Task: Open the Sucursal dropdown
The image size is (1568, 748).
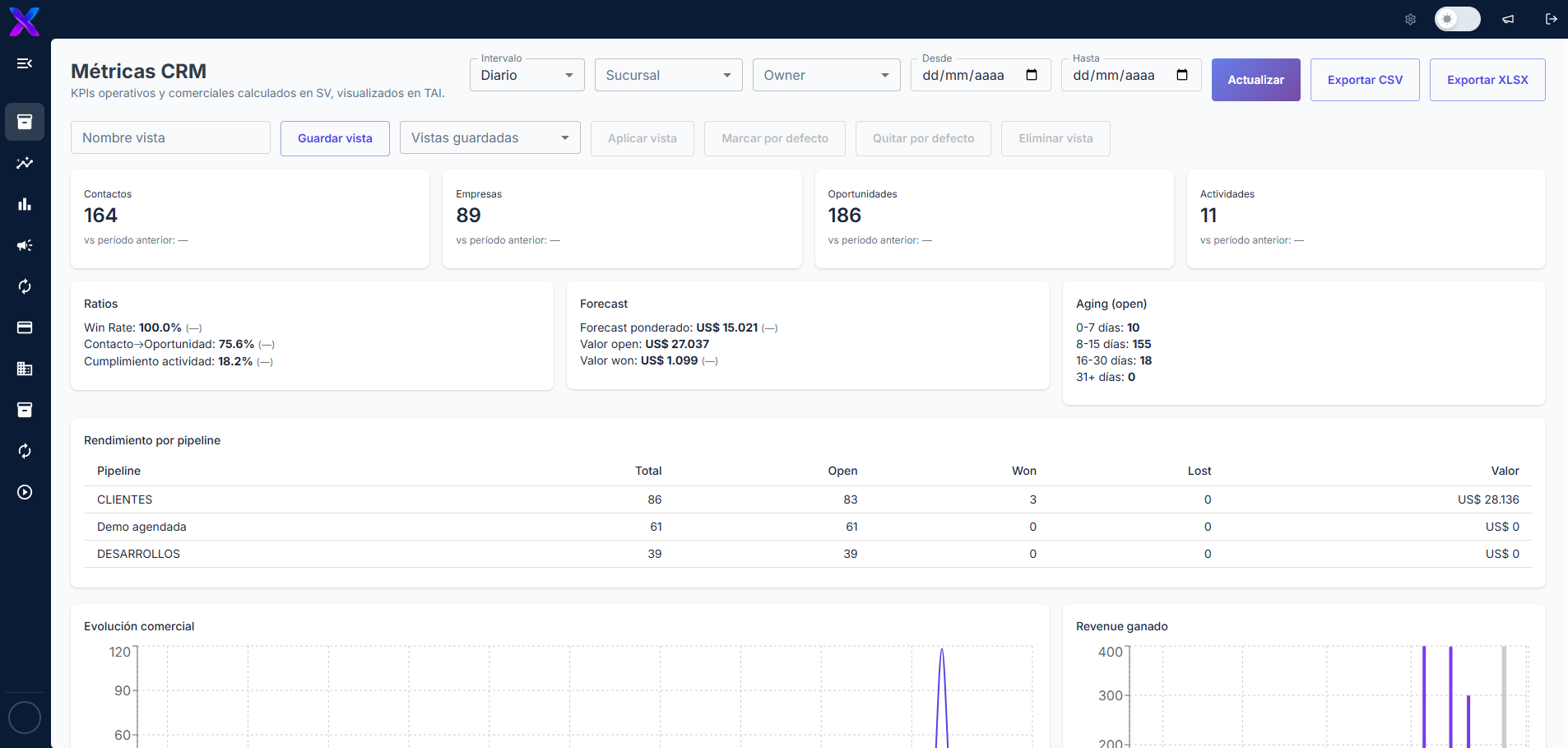Action: coord(669,75)
